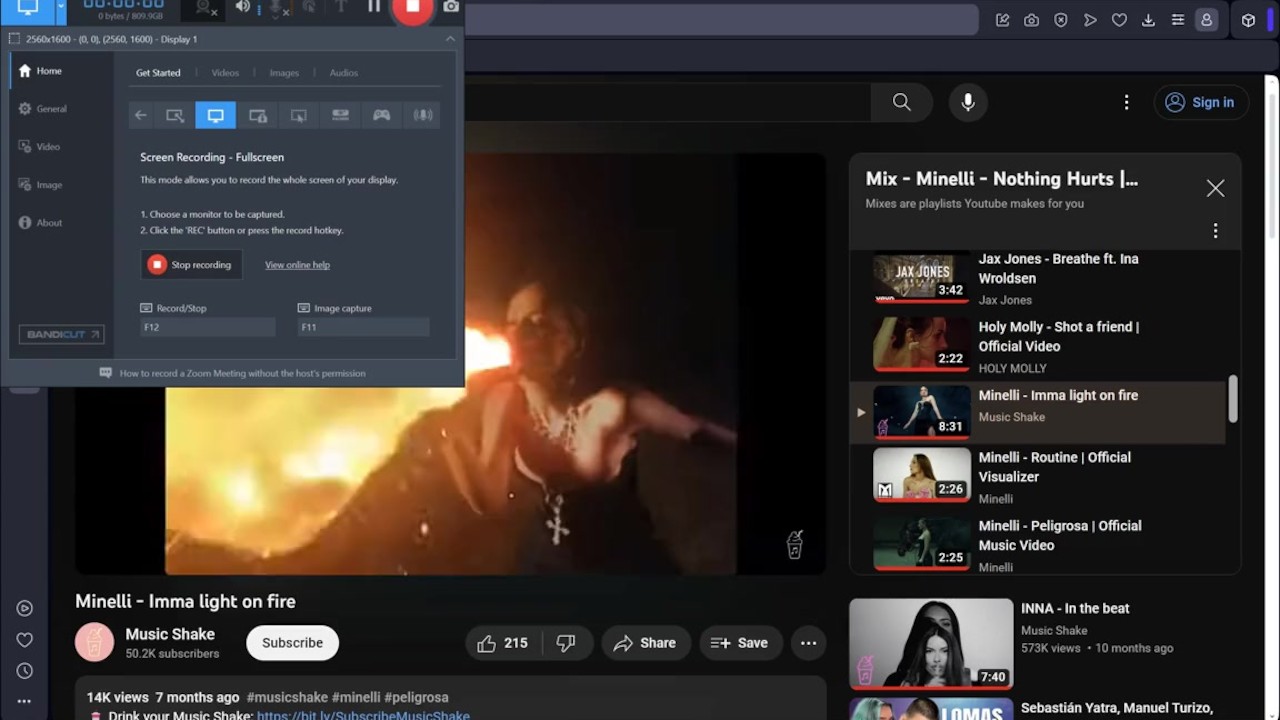Click the Stop recording button
The image size is (1280, 720).
191,265
